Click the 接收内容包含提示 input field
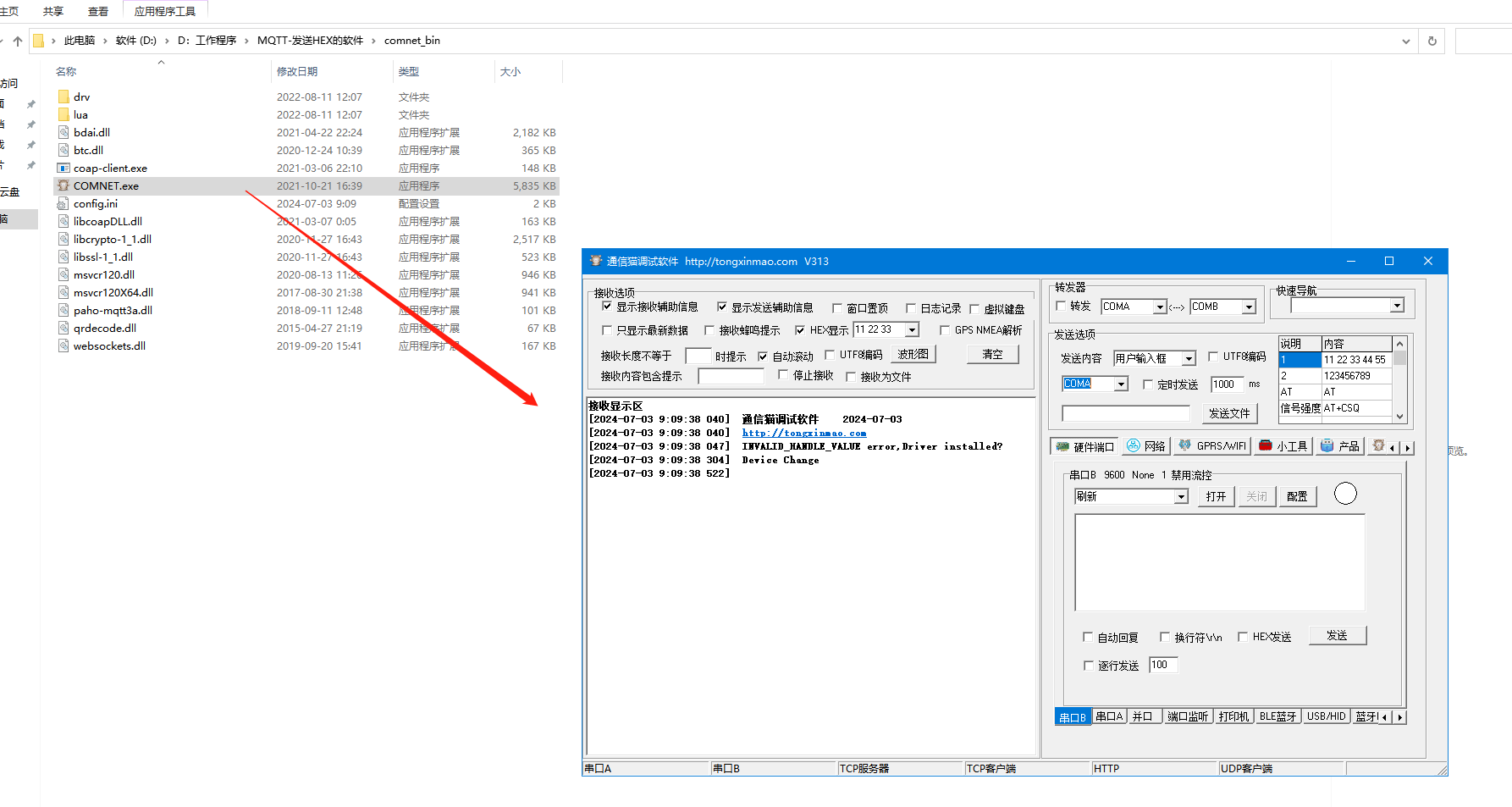Image resolution: width=1512 pixels, height=807 pixels. tap(731, 377)
